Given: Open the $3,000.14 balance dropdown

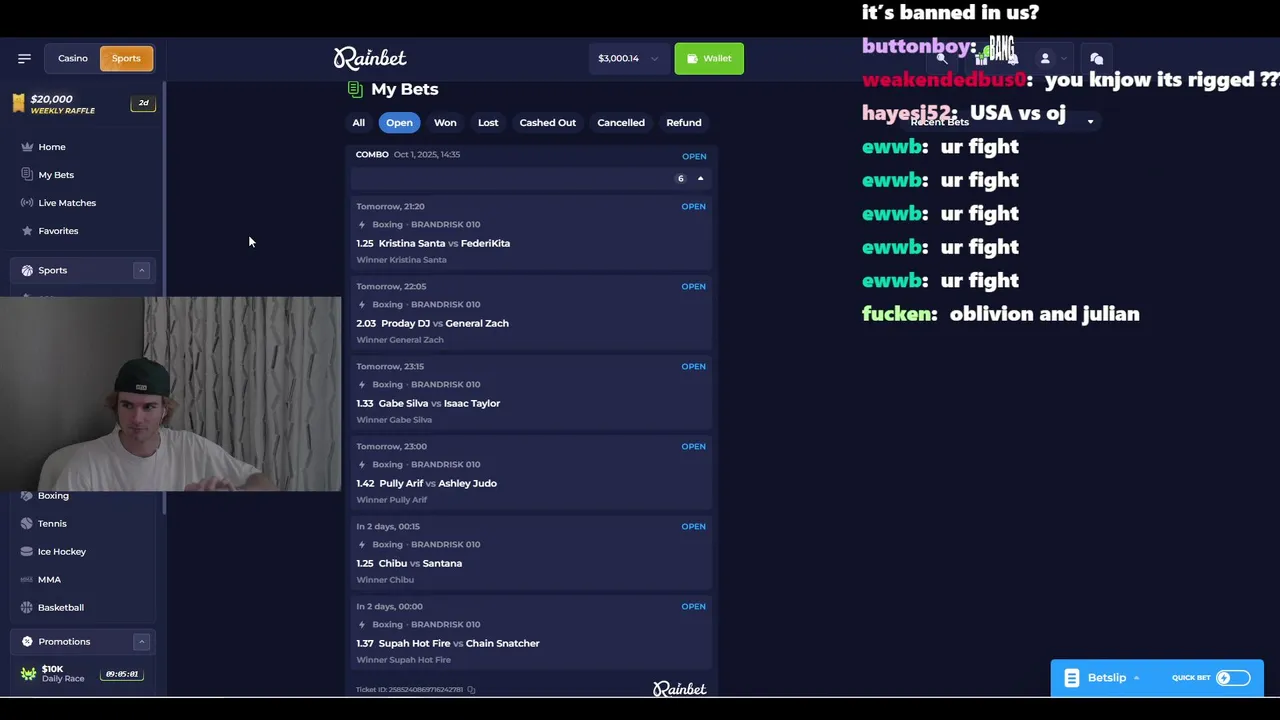Looking at the screenshot, I should click(x=628, y=58).
